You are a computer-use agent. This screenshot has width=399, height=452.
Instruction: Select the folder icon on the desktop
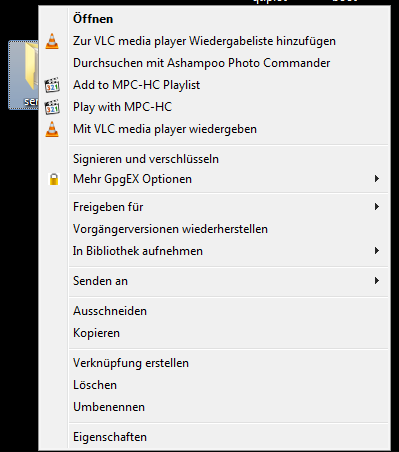pyautogui.click(x=24, y=75)
